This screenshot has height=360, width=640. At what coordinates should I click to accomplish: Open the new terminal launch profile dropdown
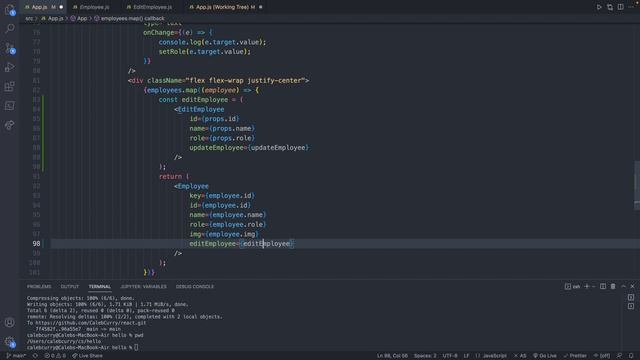click(x=594, y=287)
